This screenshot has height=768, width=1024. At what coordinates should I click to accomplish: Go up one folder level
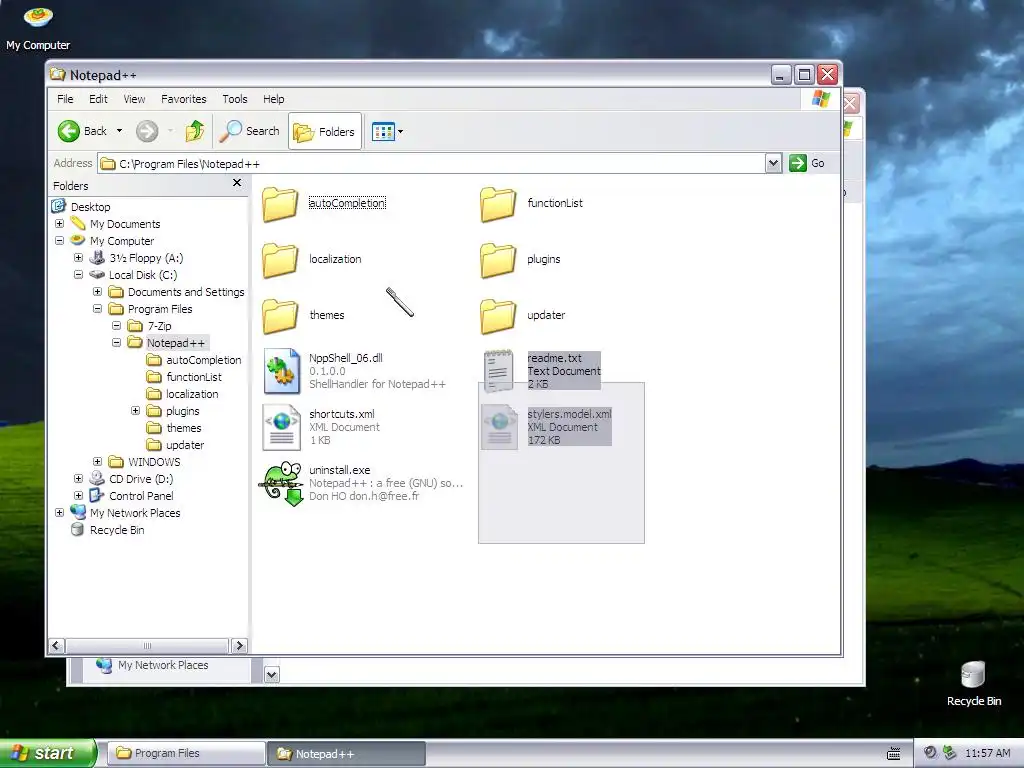pos(195,131)
